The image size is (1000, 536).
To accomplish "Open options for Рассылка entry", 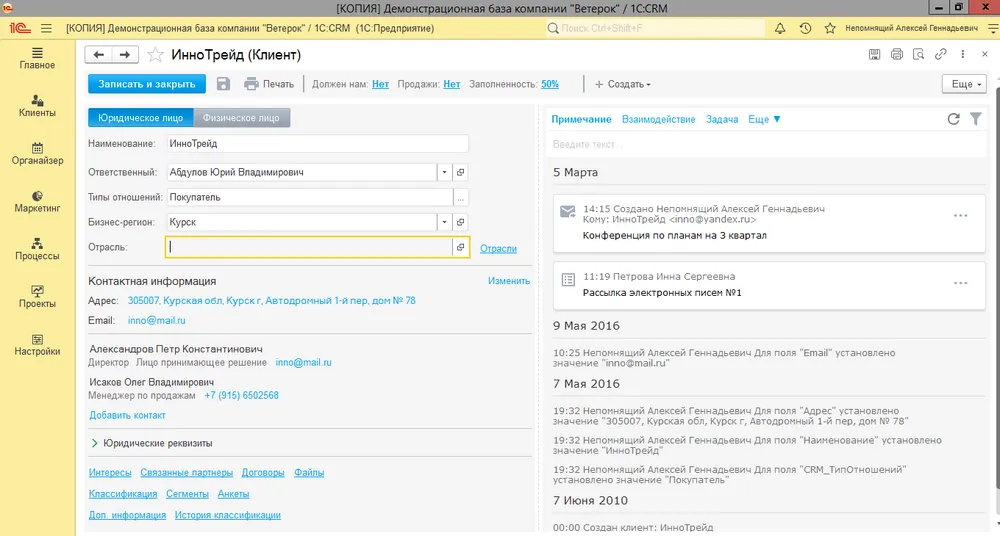I will coord(960,283).
